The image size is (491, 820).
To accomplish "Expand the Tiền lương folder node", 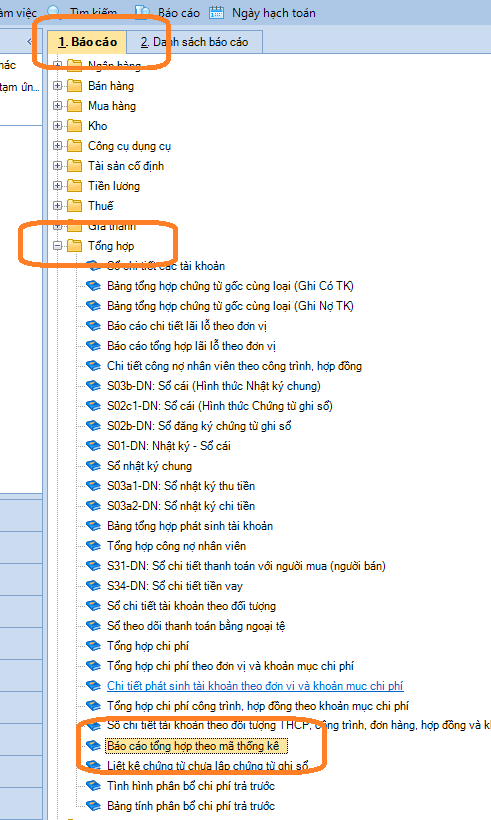I will tap(58, 186).
